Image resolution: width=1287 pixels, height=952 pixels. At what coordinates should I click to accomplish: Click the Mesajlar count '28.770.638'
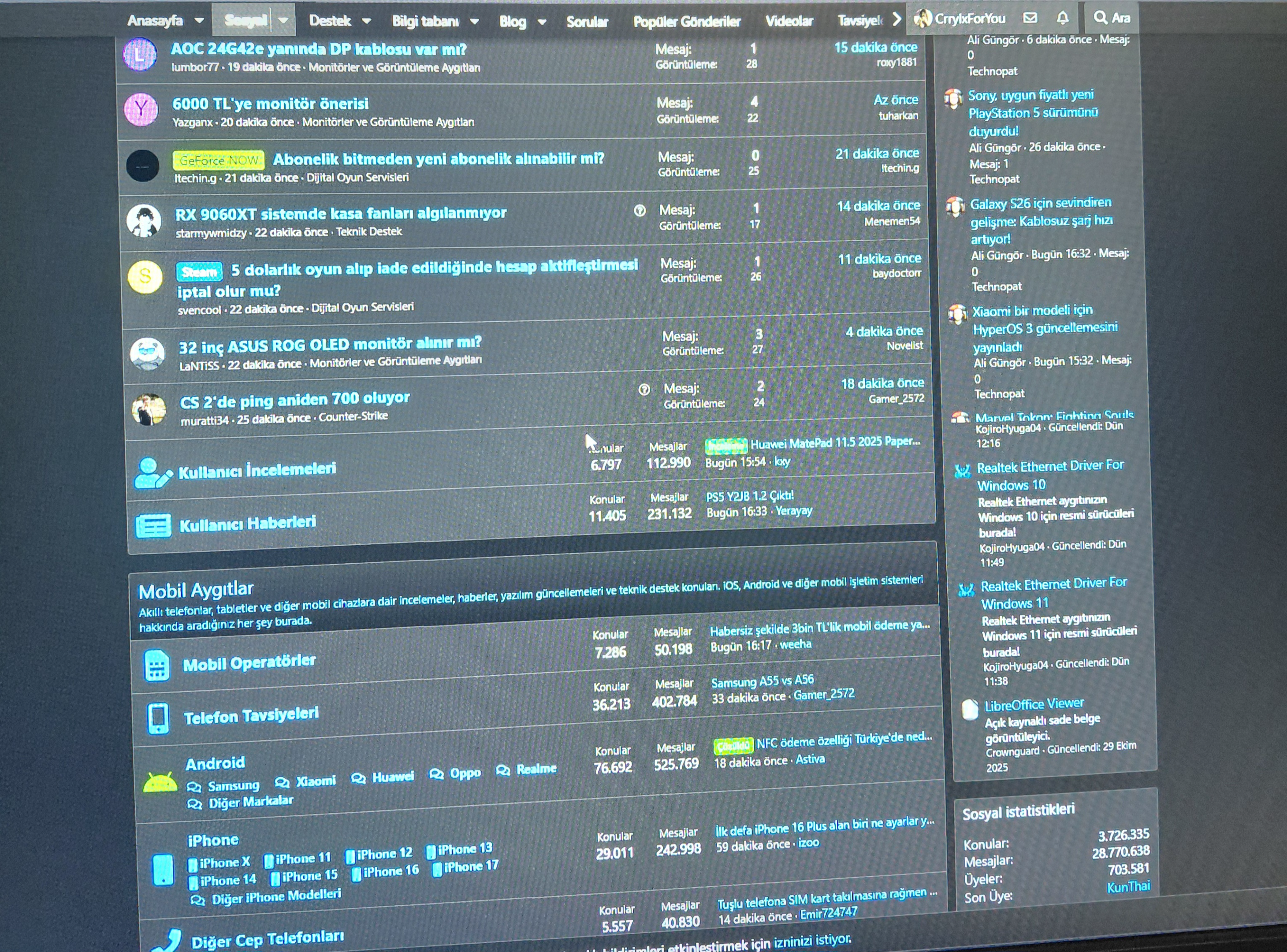[1120, 852]
